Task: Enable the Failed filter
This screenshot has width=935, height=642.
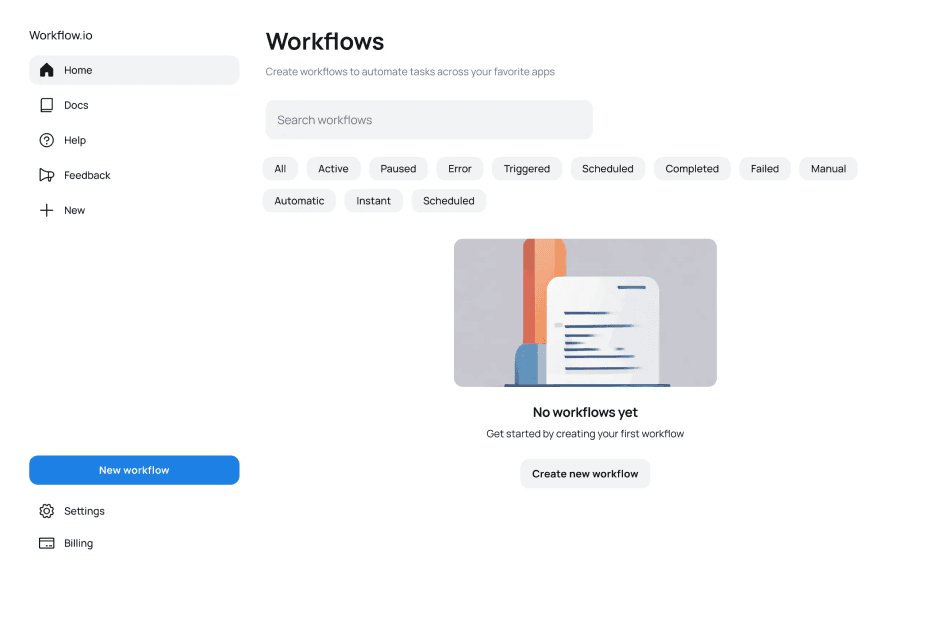Action: (764, 168)
